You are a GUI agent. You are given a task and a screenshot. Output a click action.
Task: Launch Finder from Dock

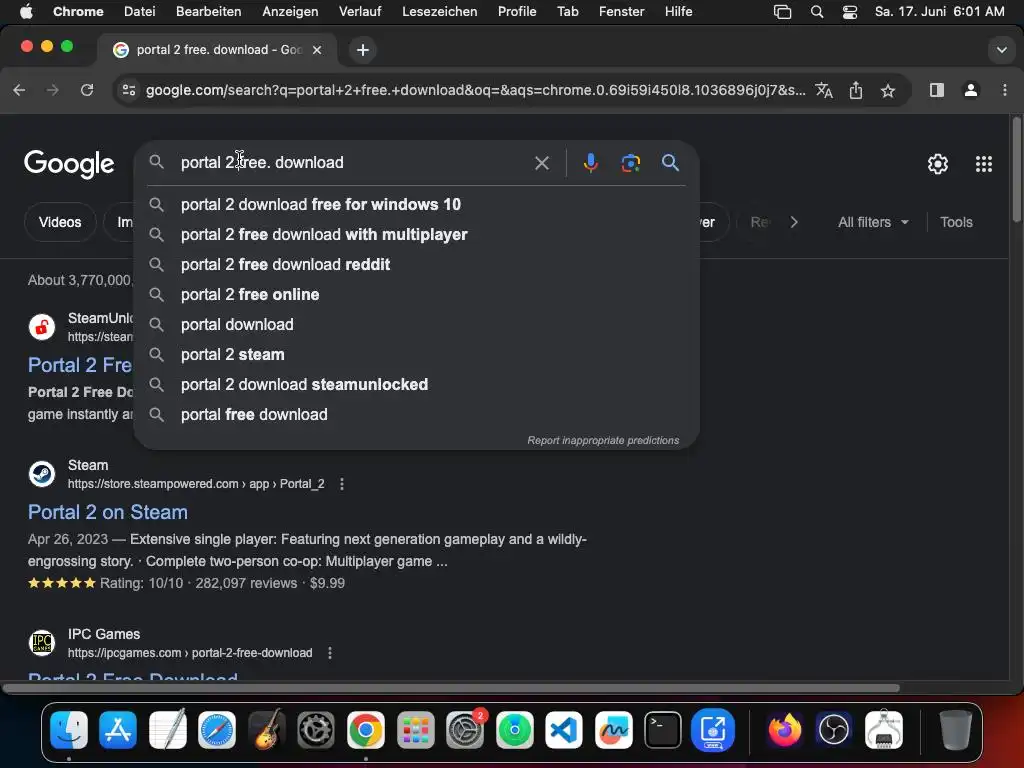pos(69,729)
